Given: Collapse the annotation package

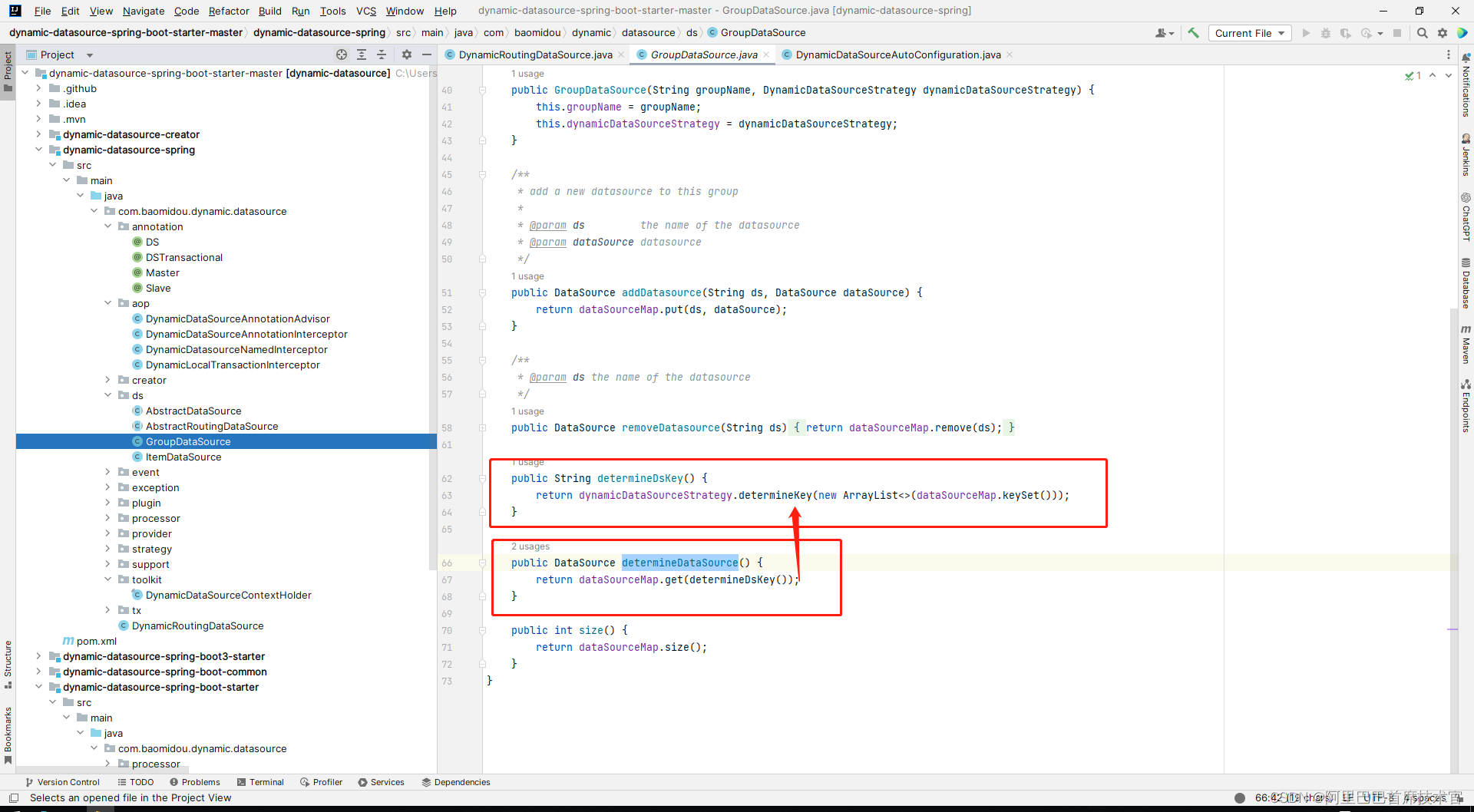Looking at the screenshot, I should (107, 226).
